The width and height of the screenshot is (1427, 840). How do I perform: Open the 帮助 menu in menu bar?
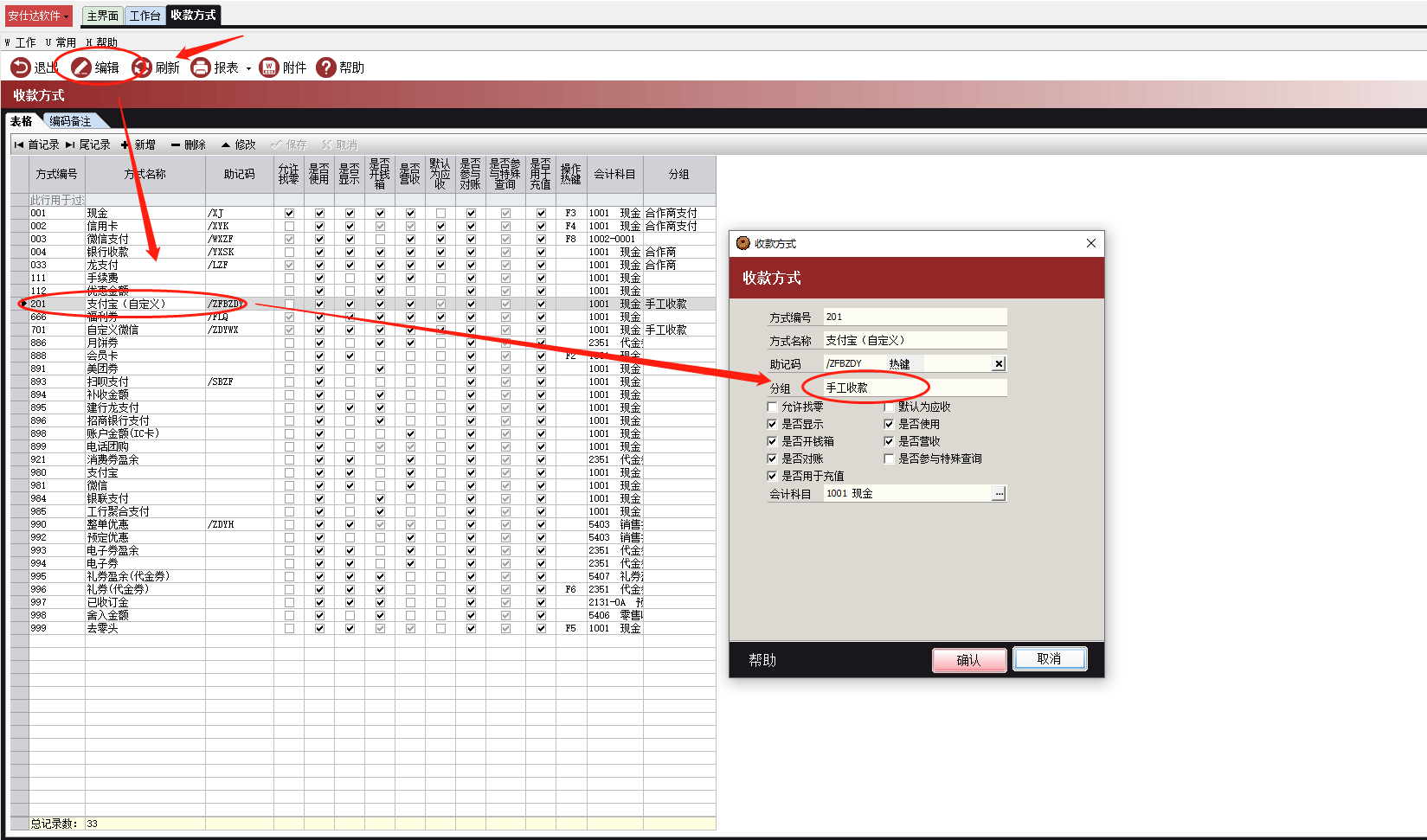102,42
